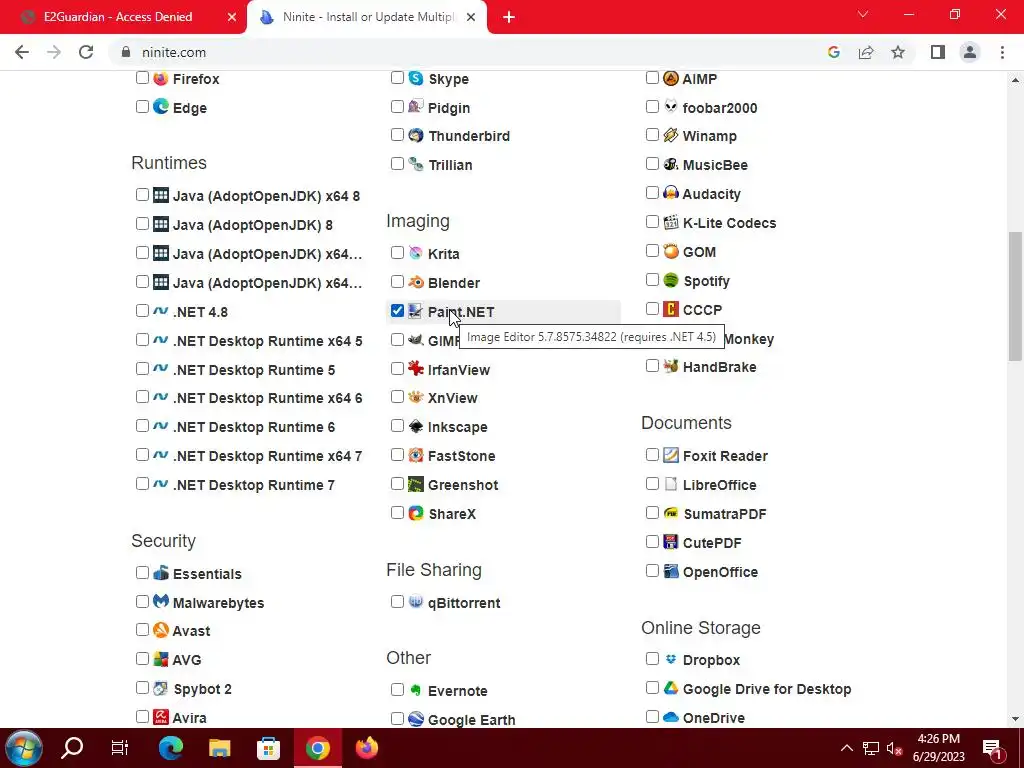Viewport: 1024px width, 768px height.
Task: Select the Ninite browser tab
Action: tap(367, 17)
